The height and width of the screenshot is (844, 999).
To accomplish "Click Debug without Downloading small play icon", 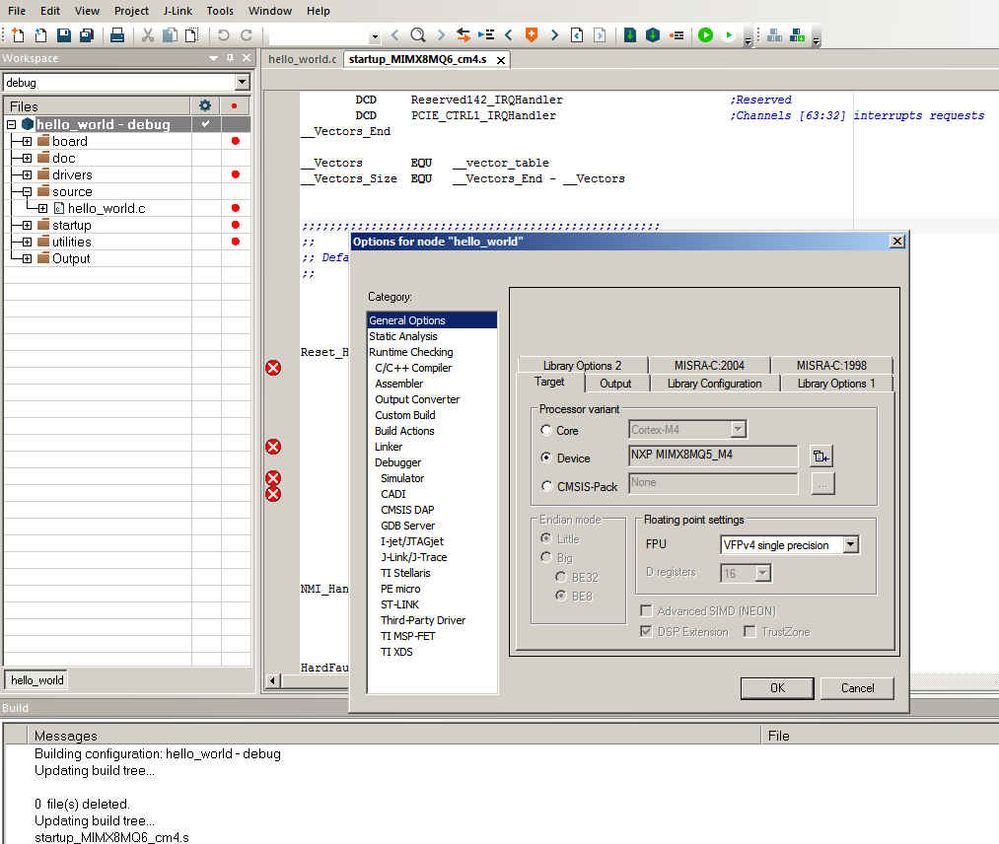I will coord(728,35).
